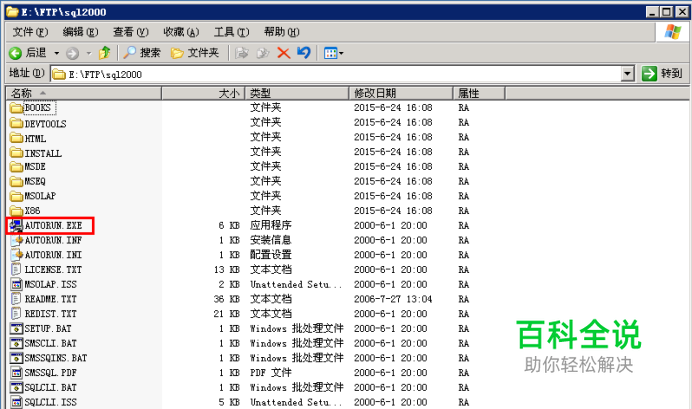
Task: Select the HTML folder icon
Action: (x=16, y=138)
